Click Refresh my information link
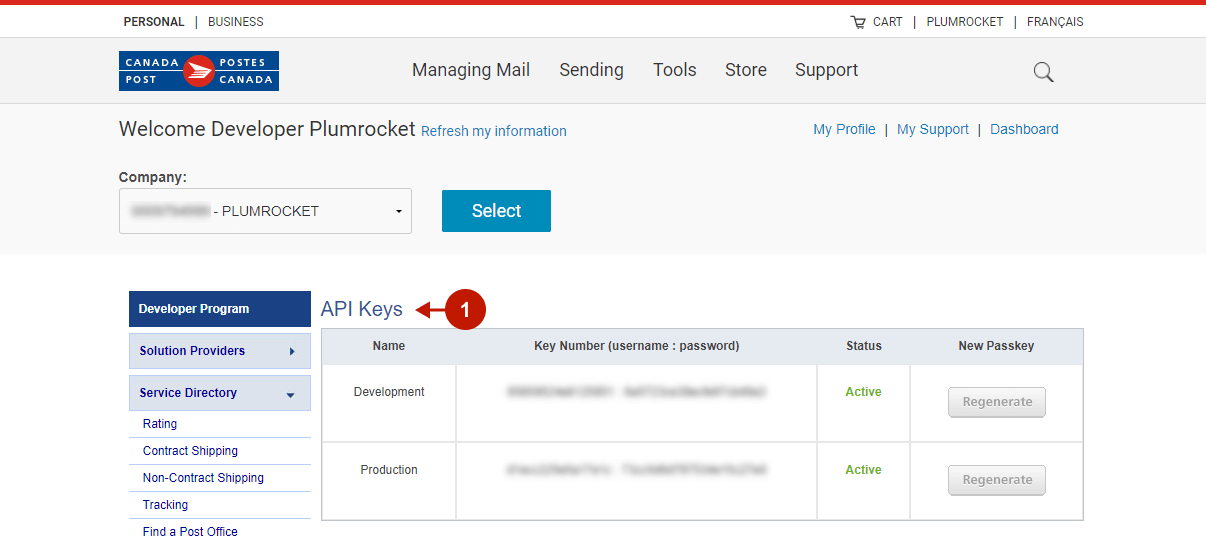This screenshot has width=1206, height=544. (x=494, y=131)
